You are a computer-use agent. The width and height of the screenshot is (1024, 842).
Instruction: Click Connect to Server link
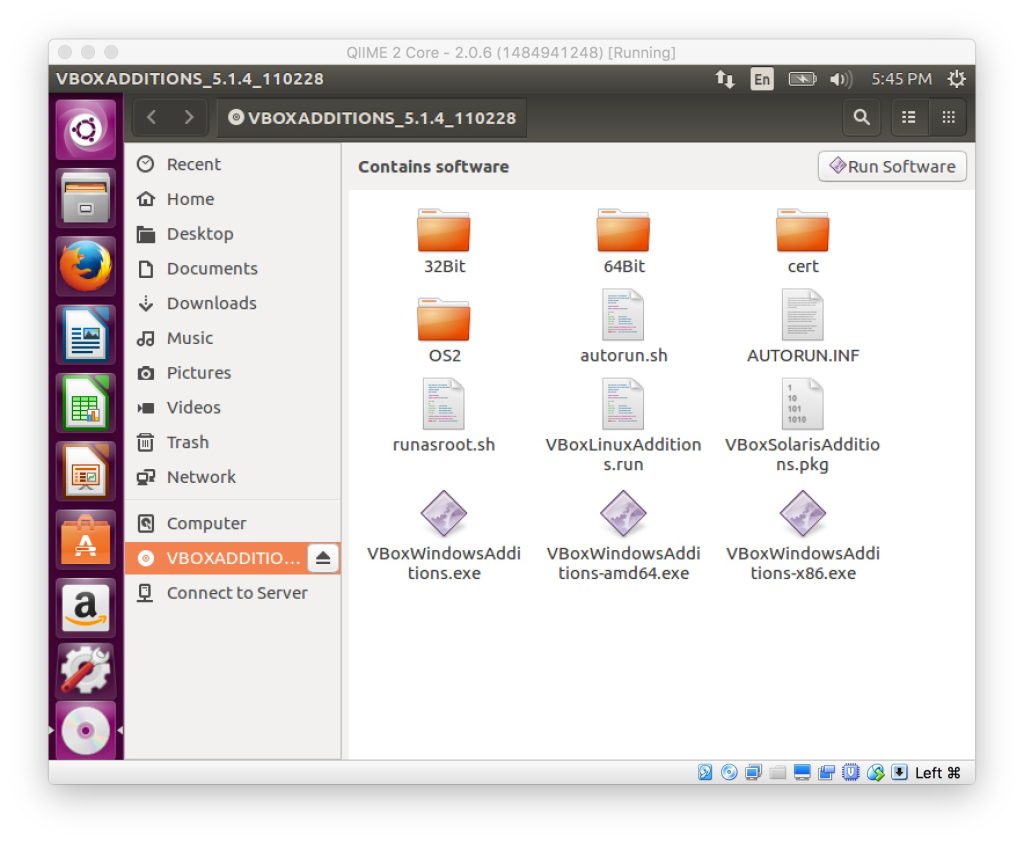pyautogui.click(x=237, y=593)
